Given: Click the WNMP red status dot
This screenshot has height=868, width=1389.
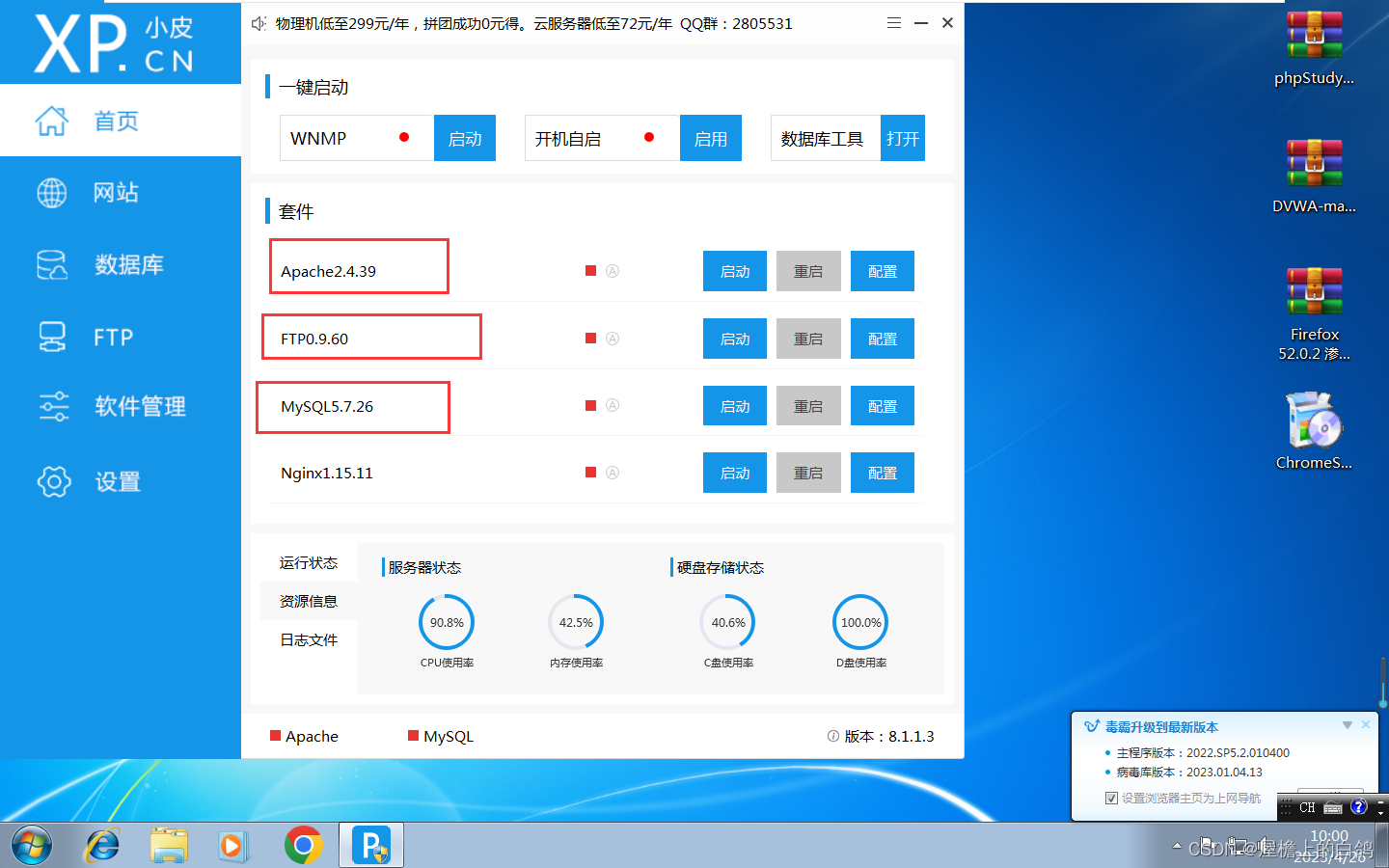Looking at the screenshot, I should (x=404, y=138).
